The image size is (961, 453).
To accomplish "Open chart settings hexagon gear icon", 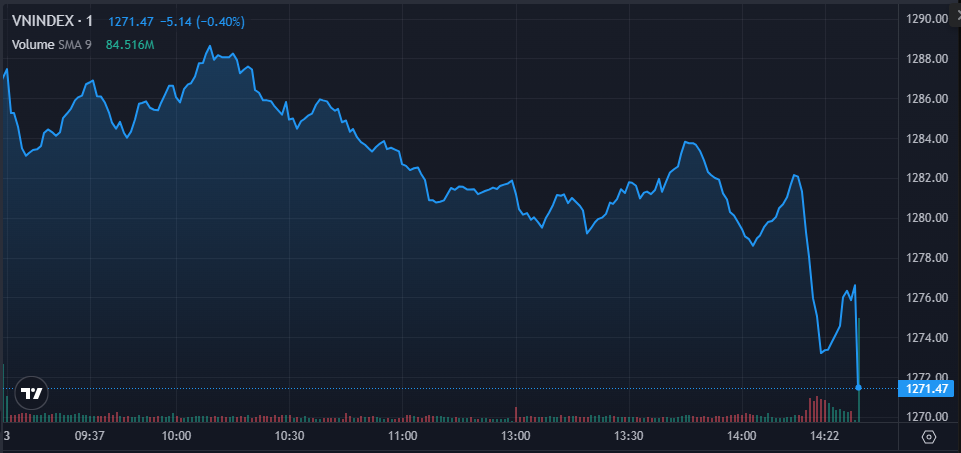I will (929, 437).
